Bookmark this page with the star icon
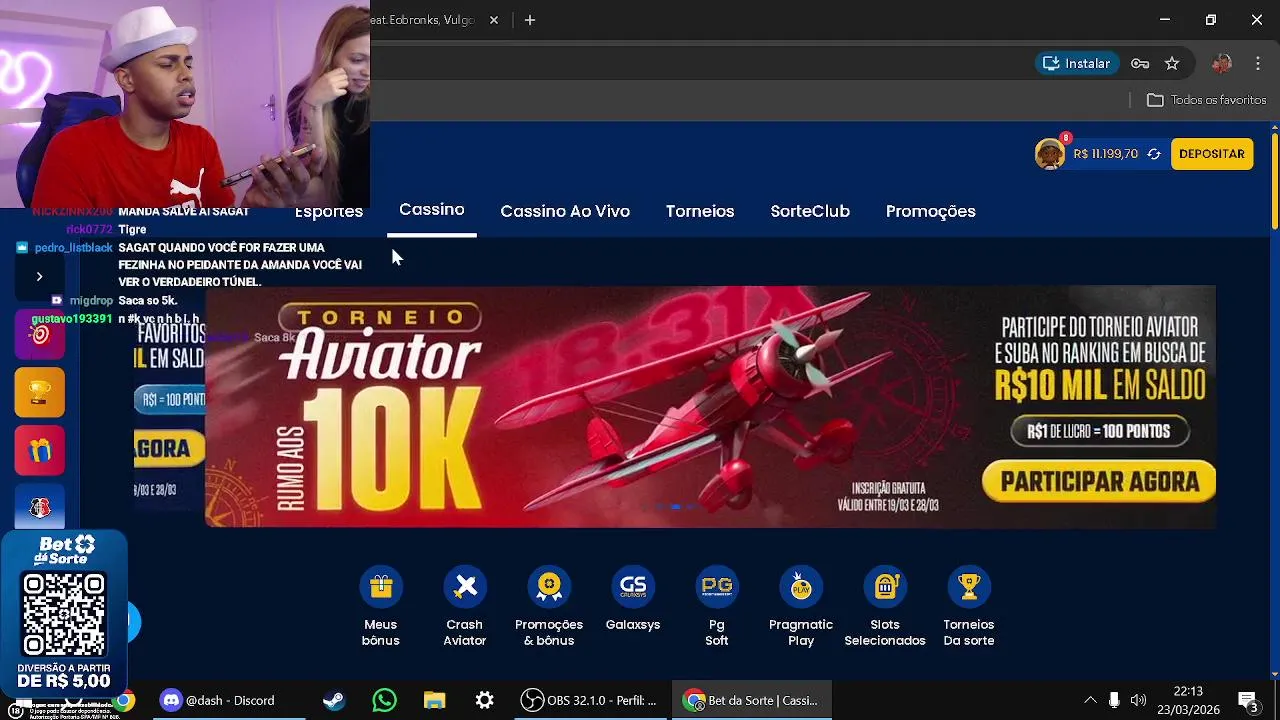 (x=1172, y=63)
